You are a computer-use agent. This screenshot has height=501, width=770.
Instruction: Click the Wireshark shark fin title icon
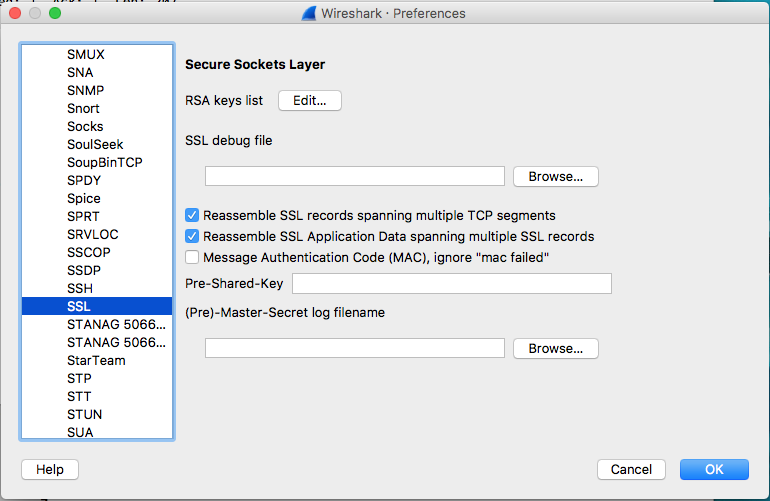pyautogui.click(x=311, y=14)
